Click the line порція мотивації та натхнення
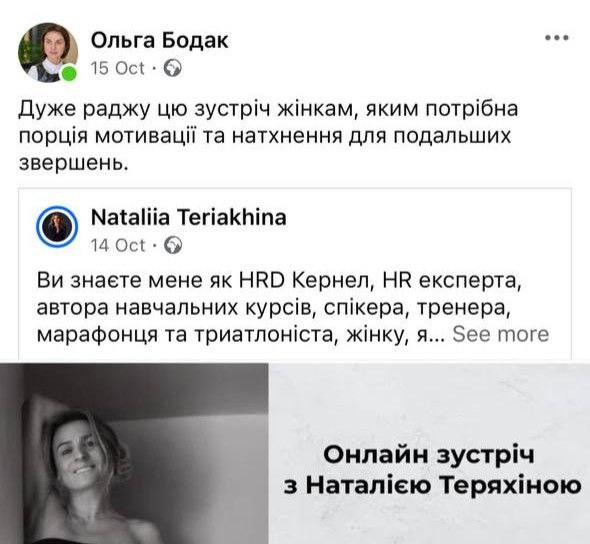This screenshot has width=590, height=544. (265, 135)
